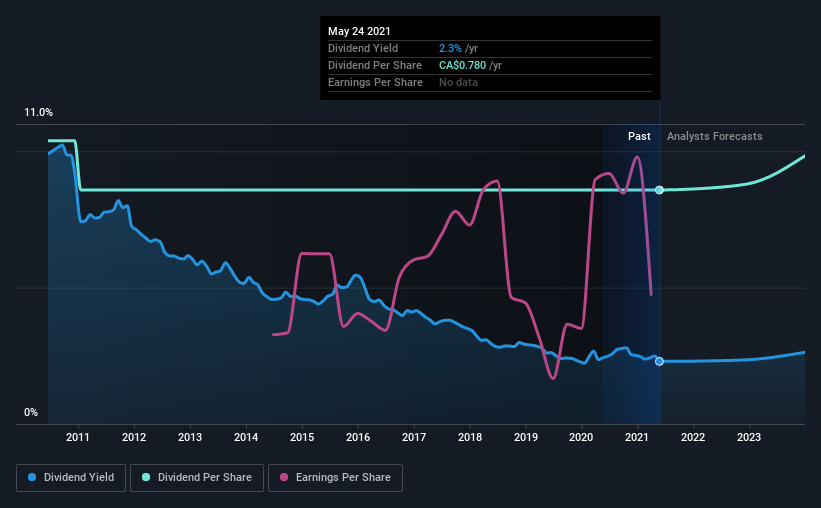Click the teal Dividend Per Share legend dot

146,477
